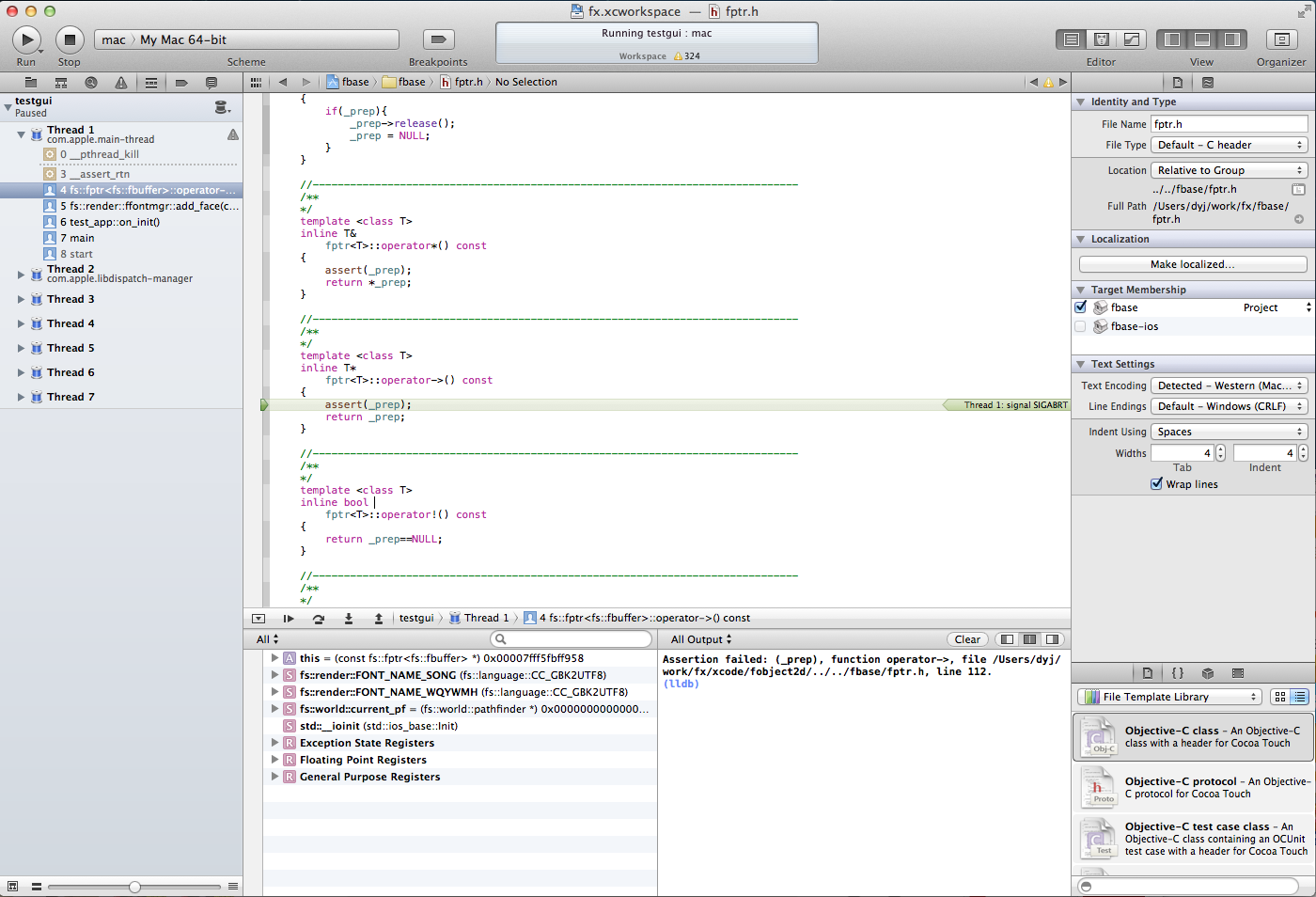
Task: Open the Line Endings dropdown
Action: 1229,406
